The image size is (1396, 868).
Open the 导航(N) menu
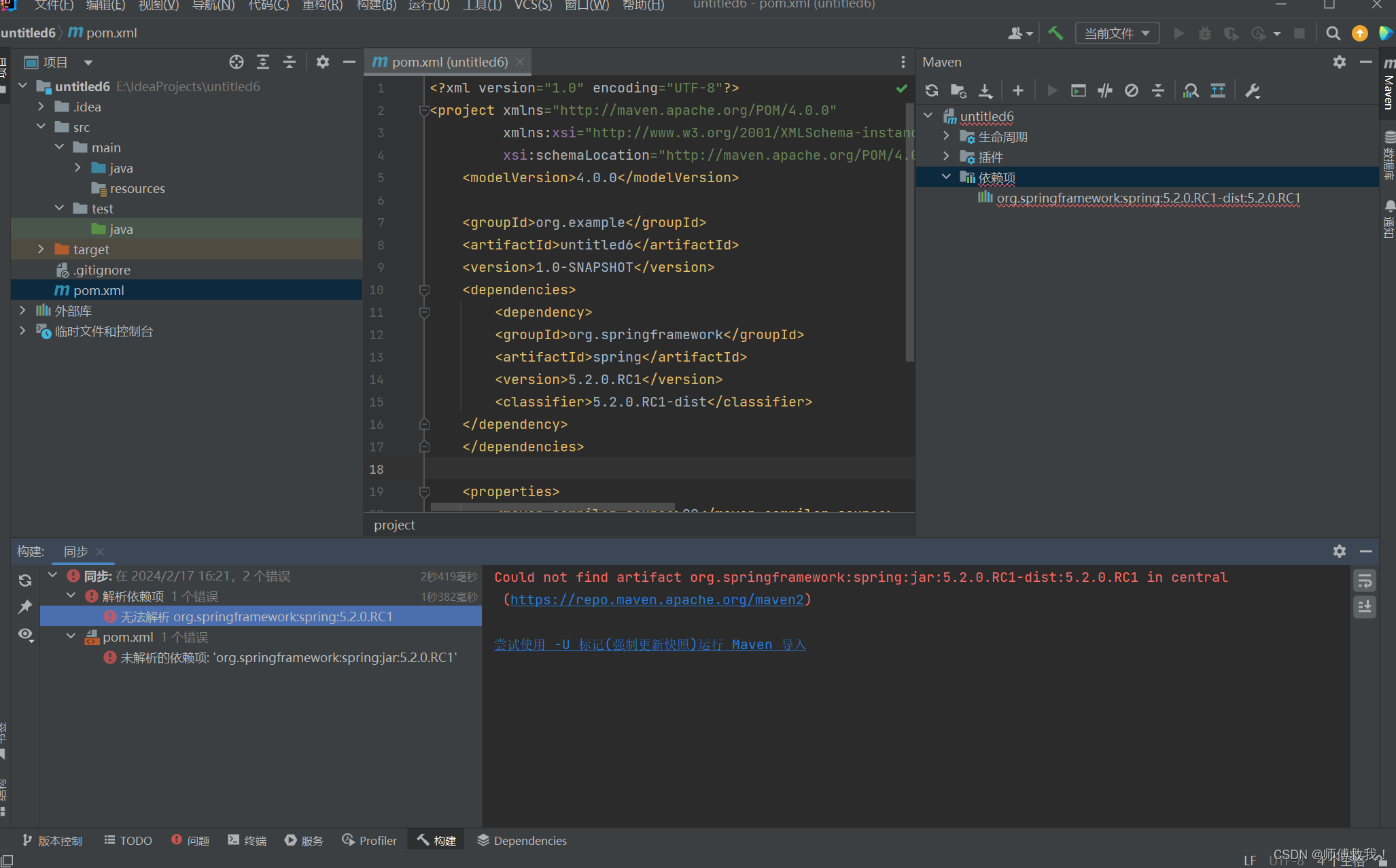click(213, 5)
